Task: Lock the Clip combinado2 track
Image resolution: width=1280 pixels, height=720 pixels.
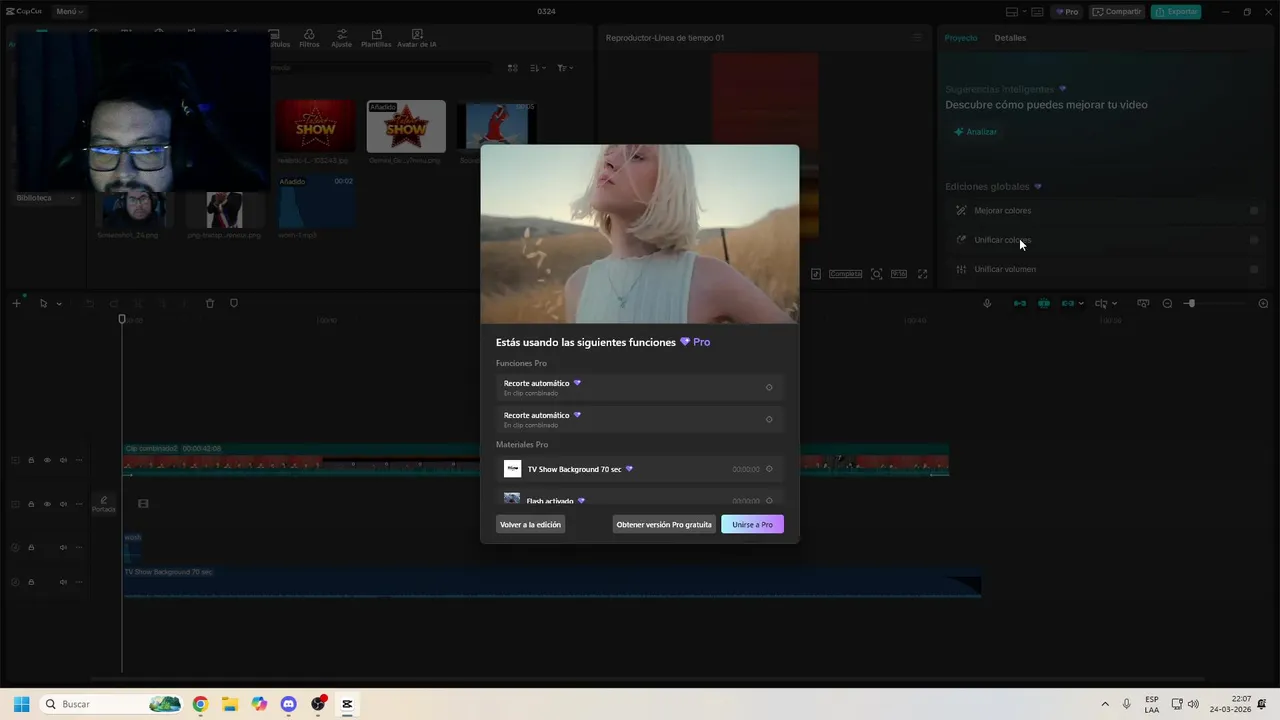Action: pos(31,460)
